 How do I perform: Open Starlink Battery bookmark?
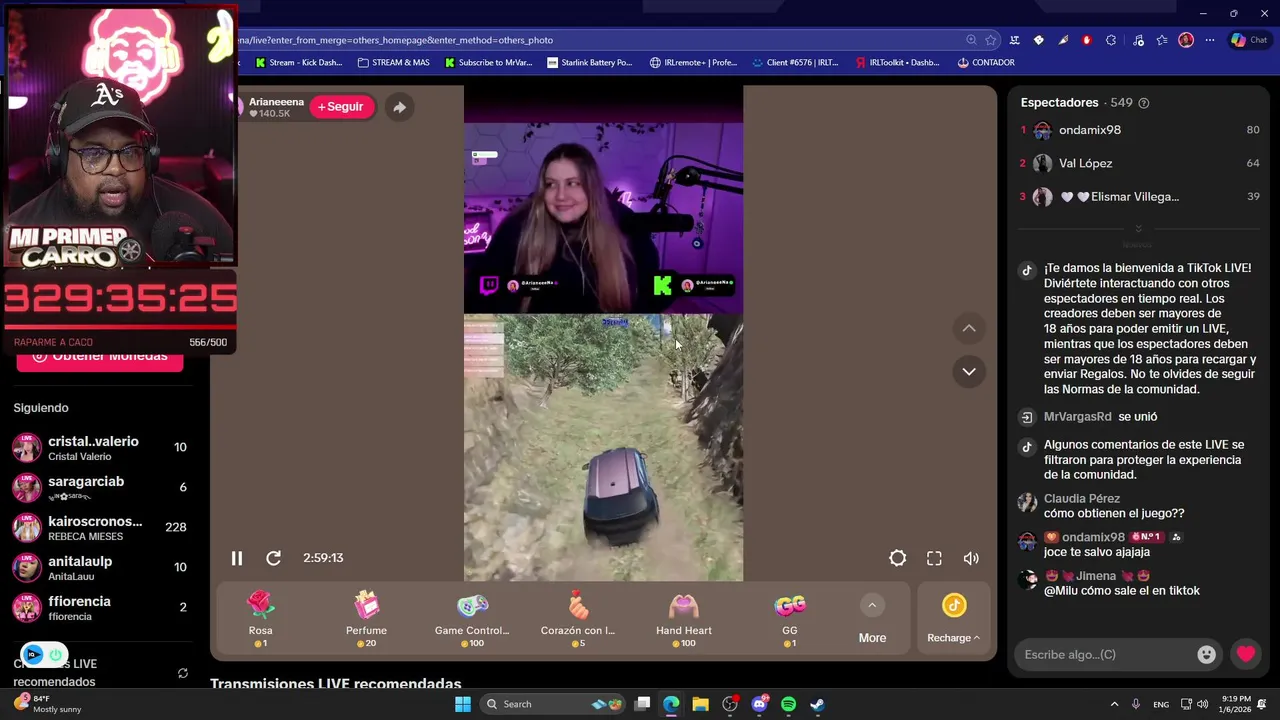[590, 62]
